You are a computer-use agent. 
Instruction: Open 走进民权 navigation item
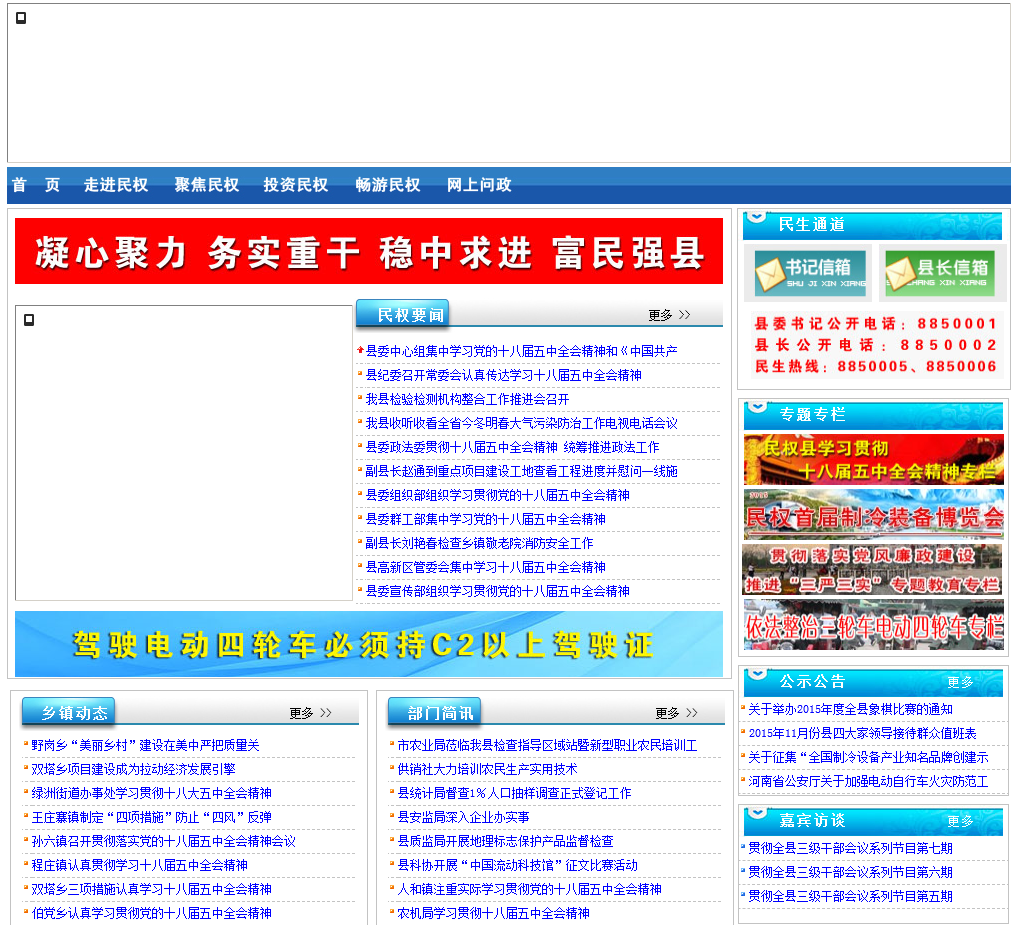[116, 185]
